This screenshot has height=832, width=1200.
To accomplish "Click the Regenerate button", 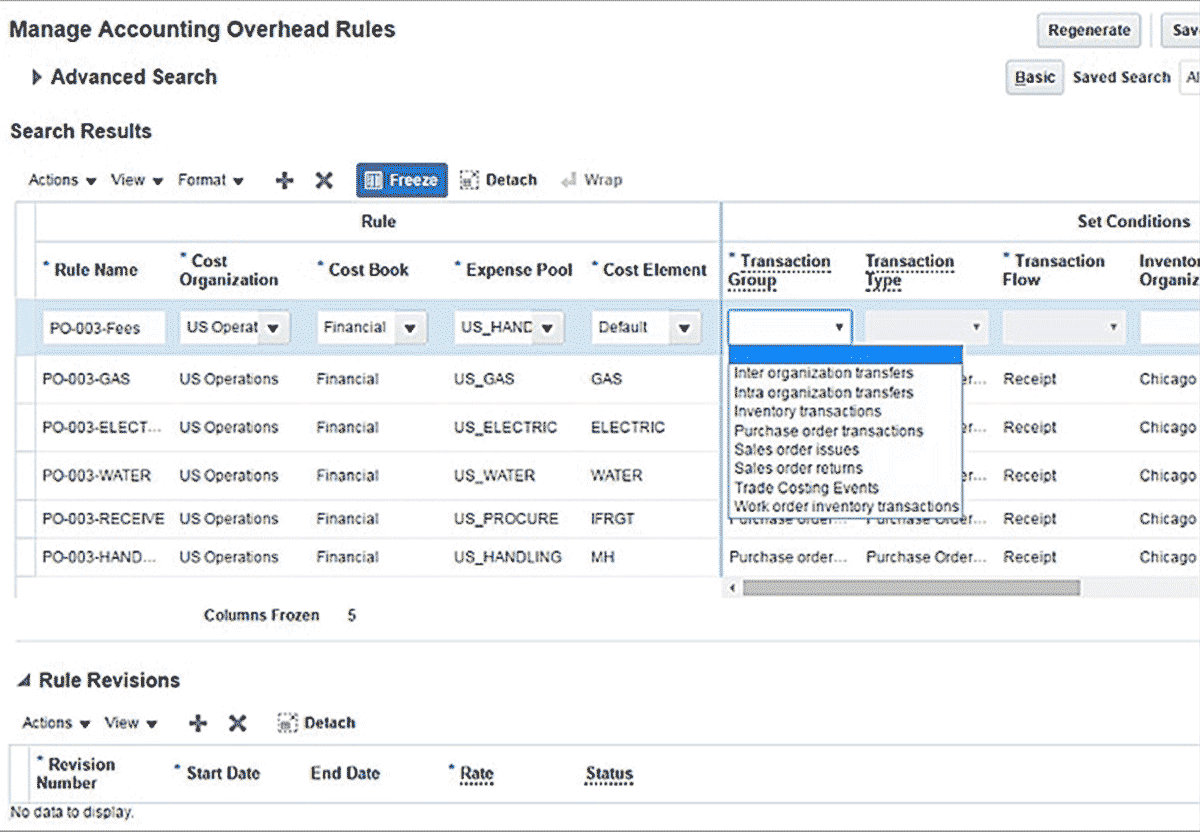I will click(x=1089, y=31).
